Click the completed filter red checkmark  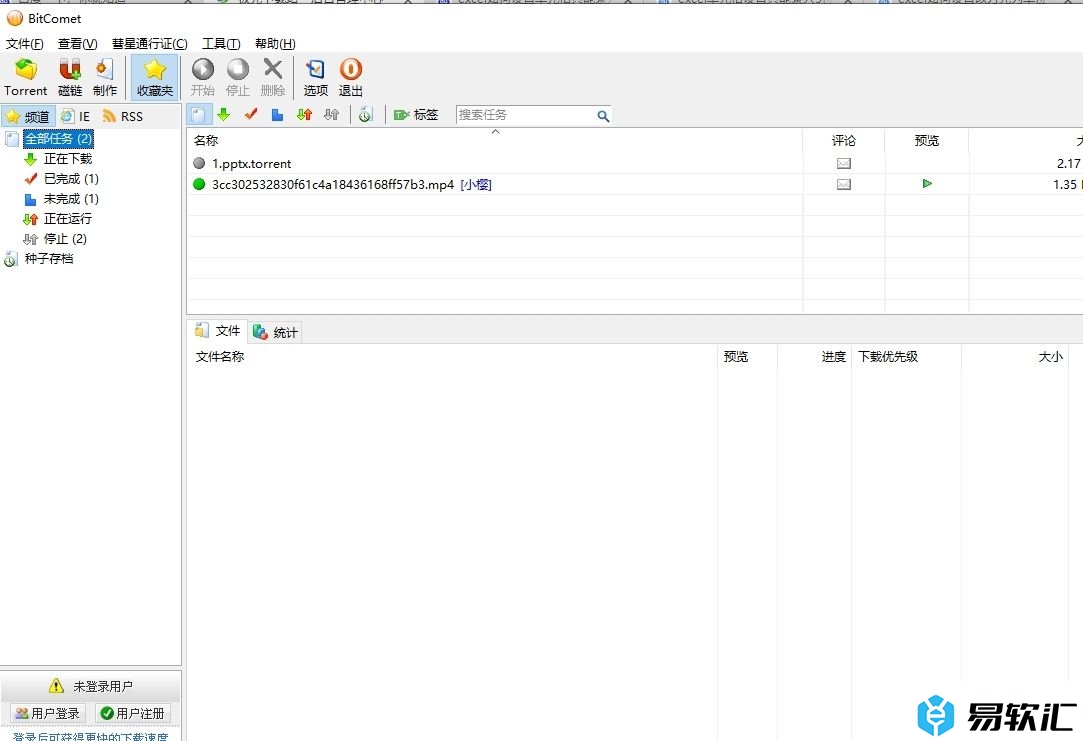click(251, 115)
